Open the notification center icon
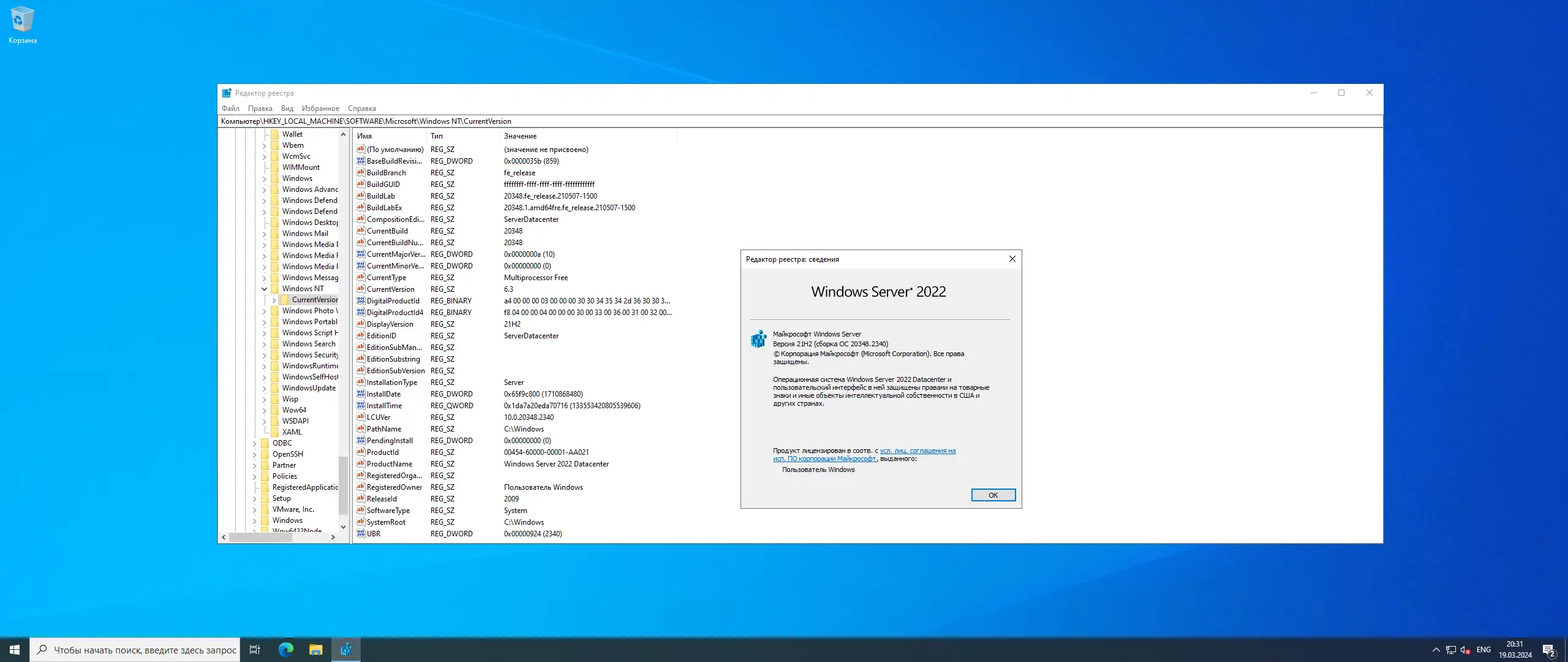Viewport: 1568px width, 662px height. click(x=1549, y=650)
